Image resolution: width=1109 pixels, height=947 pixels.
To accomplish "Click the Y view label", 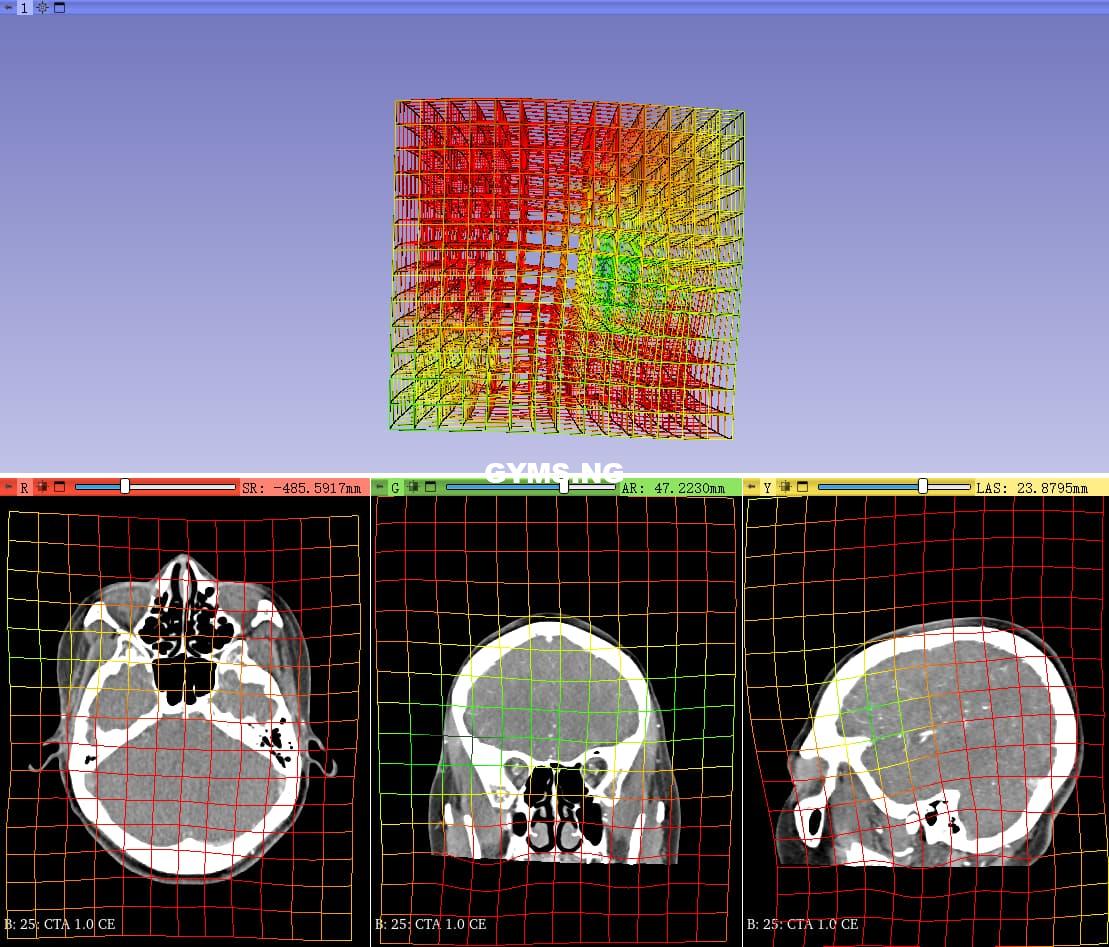I will [768, 488].
